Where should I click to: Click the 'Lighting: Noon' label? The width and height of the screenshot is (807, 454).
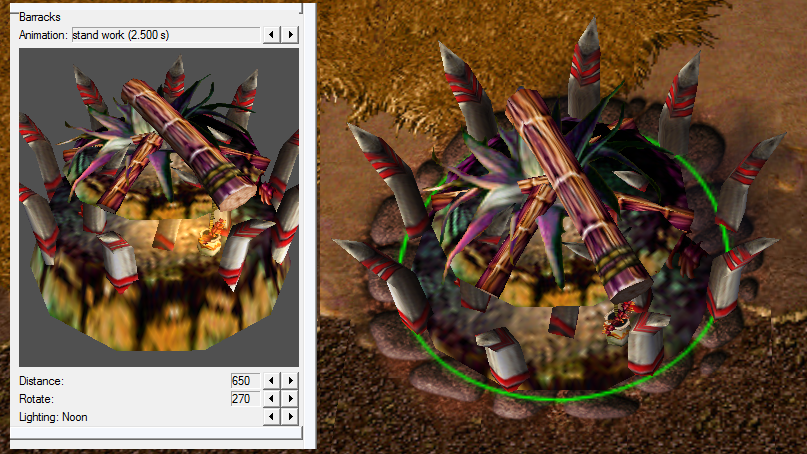53,417
